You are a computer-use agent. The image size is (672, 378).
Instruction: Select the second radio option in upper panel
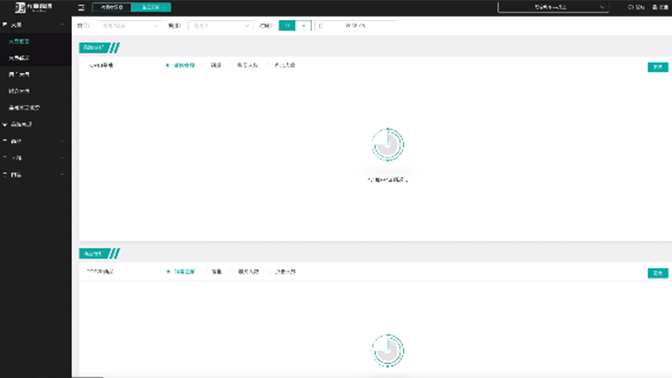pyautogui.click(x=205, y=65)
